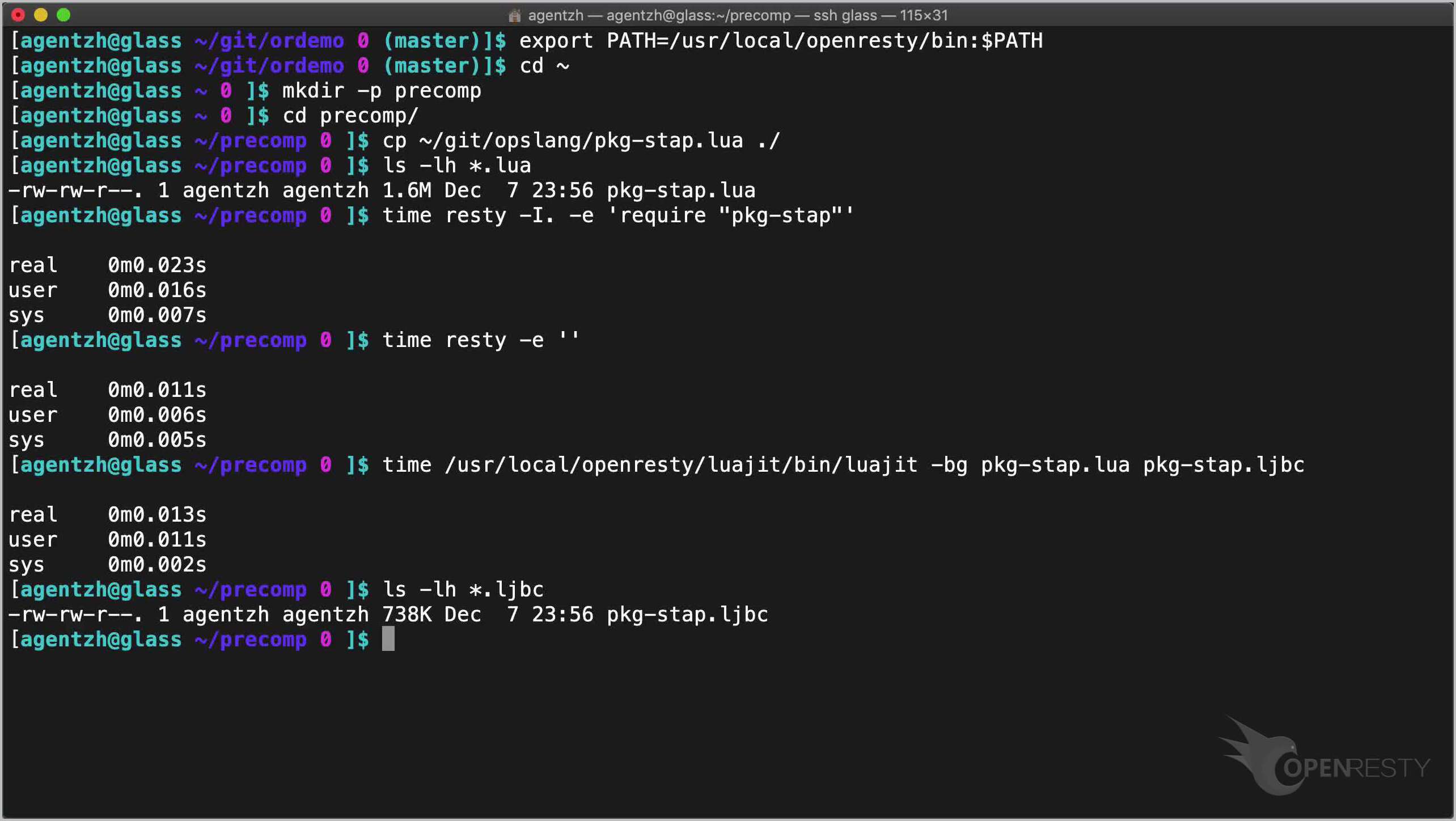Click the '1.6M' file size value
Viewport: 1456px width, 821px height.
point(407,191)
